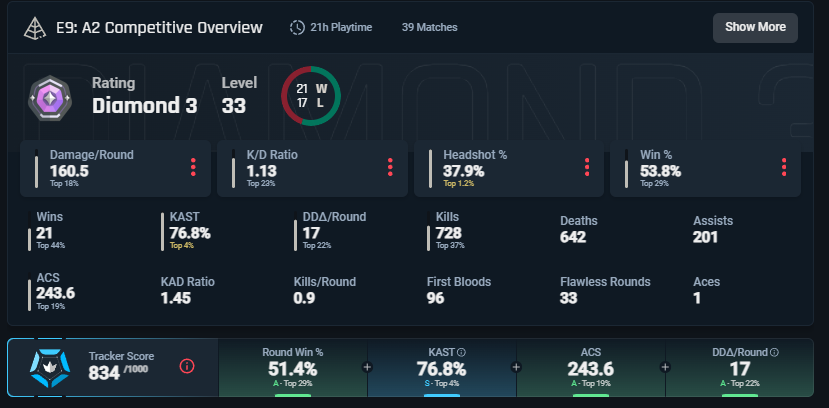
Task: Click the Assists value 201
Action: [x=705, y=237]
